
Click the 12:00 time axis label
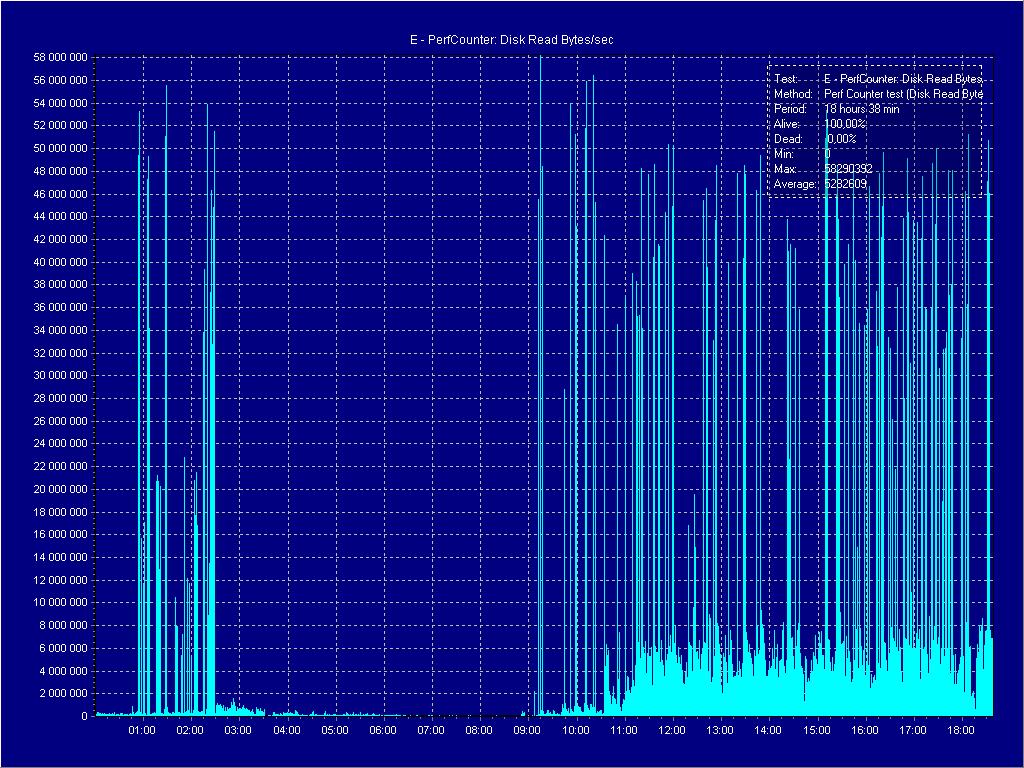672,730
